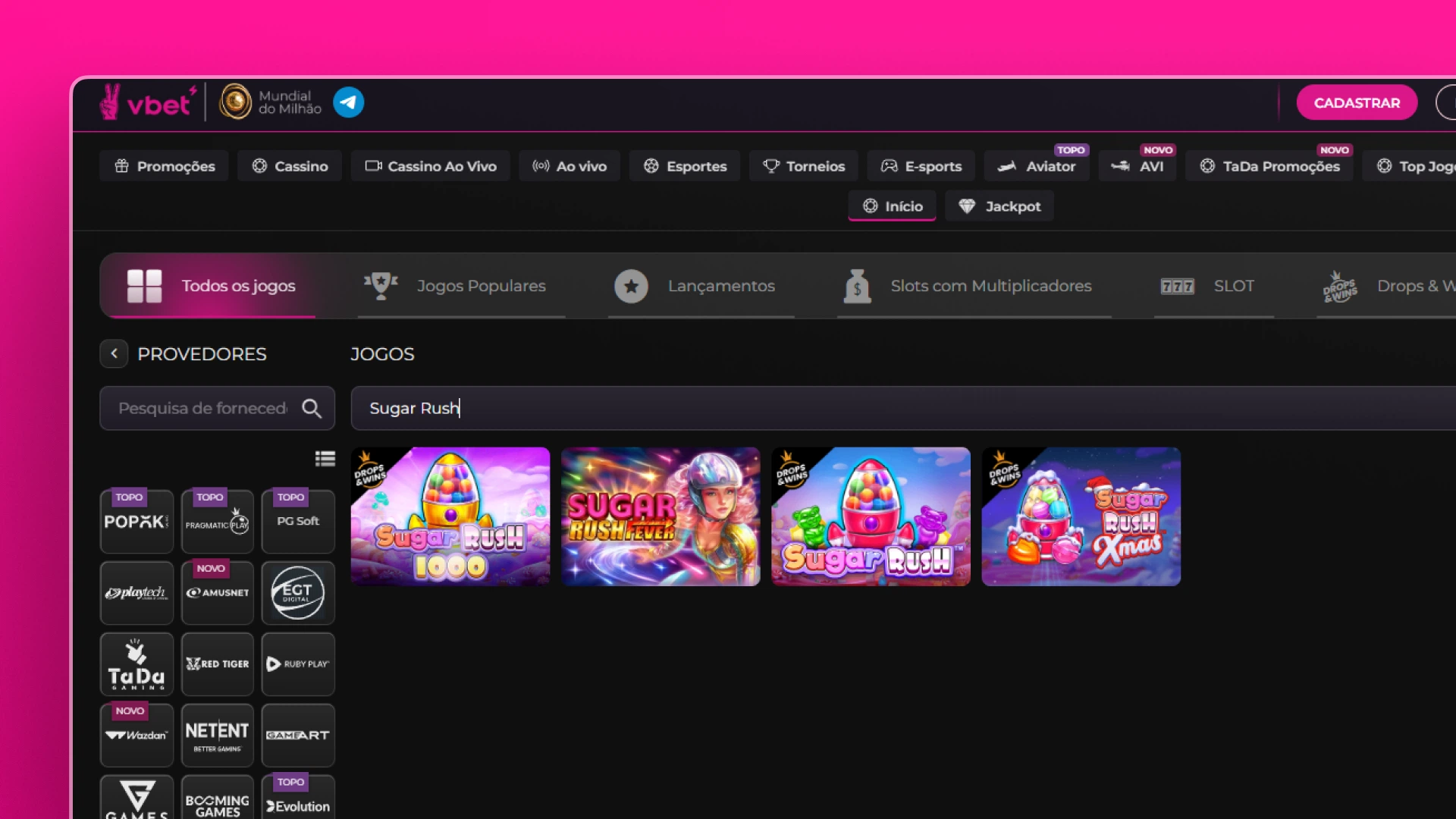Launch Aviator from the top menu
Screen dimensions: 1456x819
click(1037, 165)
